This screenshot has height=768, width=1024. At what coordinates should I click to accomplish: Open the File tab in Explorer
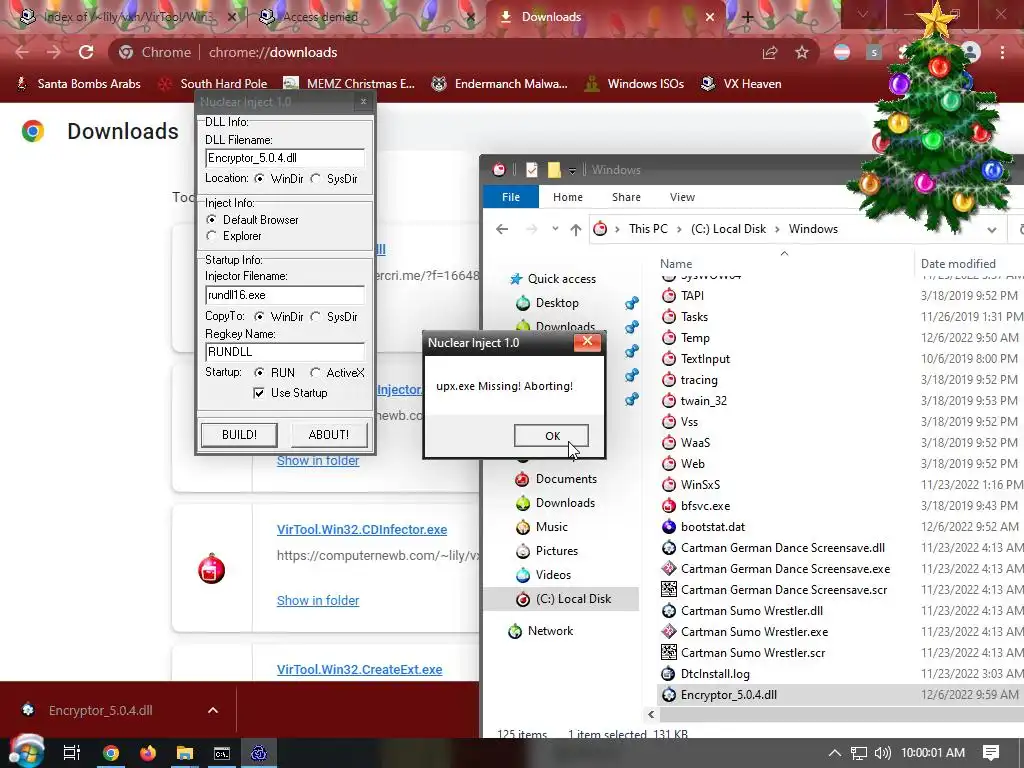pos(511,197)
